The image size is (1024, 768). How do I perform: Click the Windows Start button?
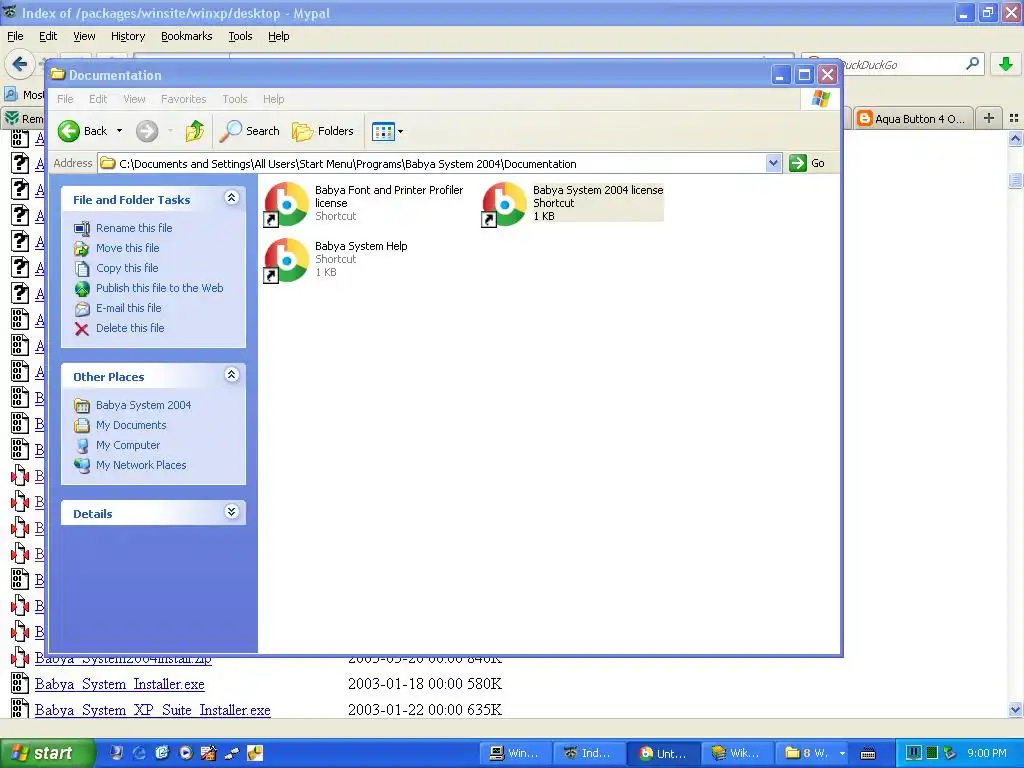46,754
